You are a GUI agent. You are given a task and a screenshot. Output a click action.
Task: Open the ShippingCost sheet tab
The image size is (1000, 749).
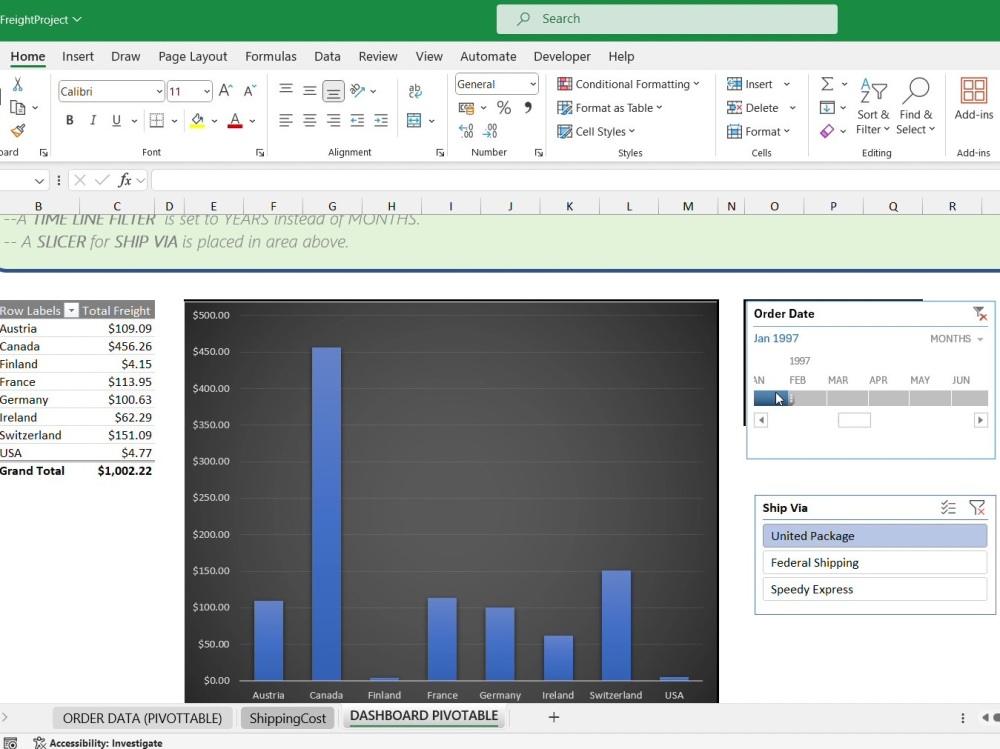287,717
